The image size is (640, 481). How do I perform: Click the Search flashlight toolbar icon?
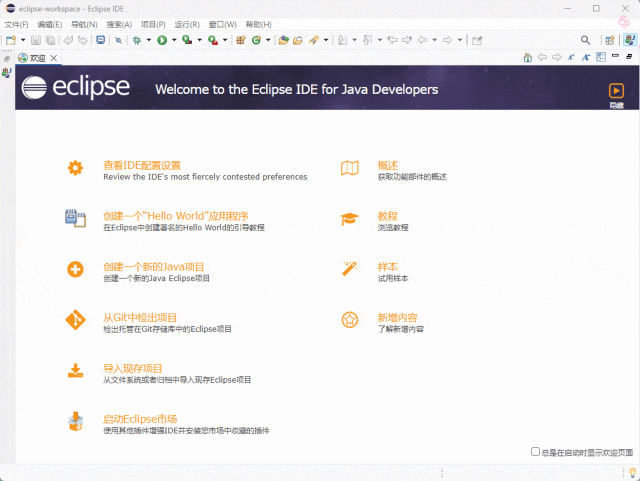pyautogui.click(x=314, y=40)
